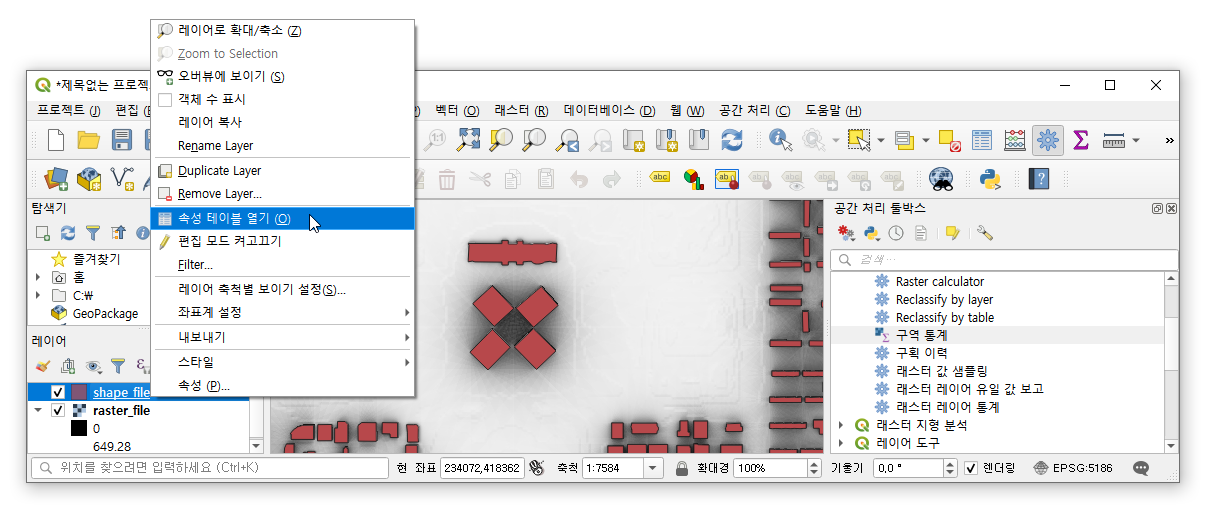This screenshot has height=507, width=1212.
Task: Open the 축척 scale dropdown
Action: [654, 468]
